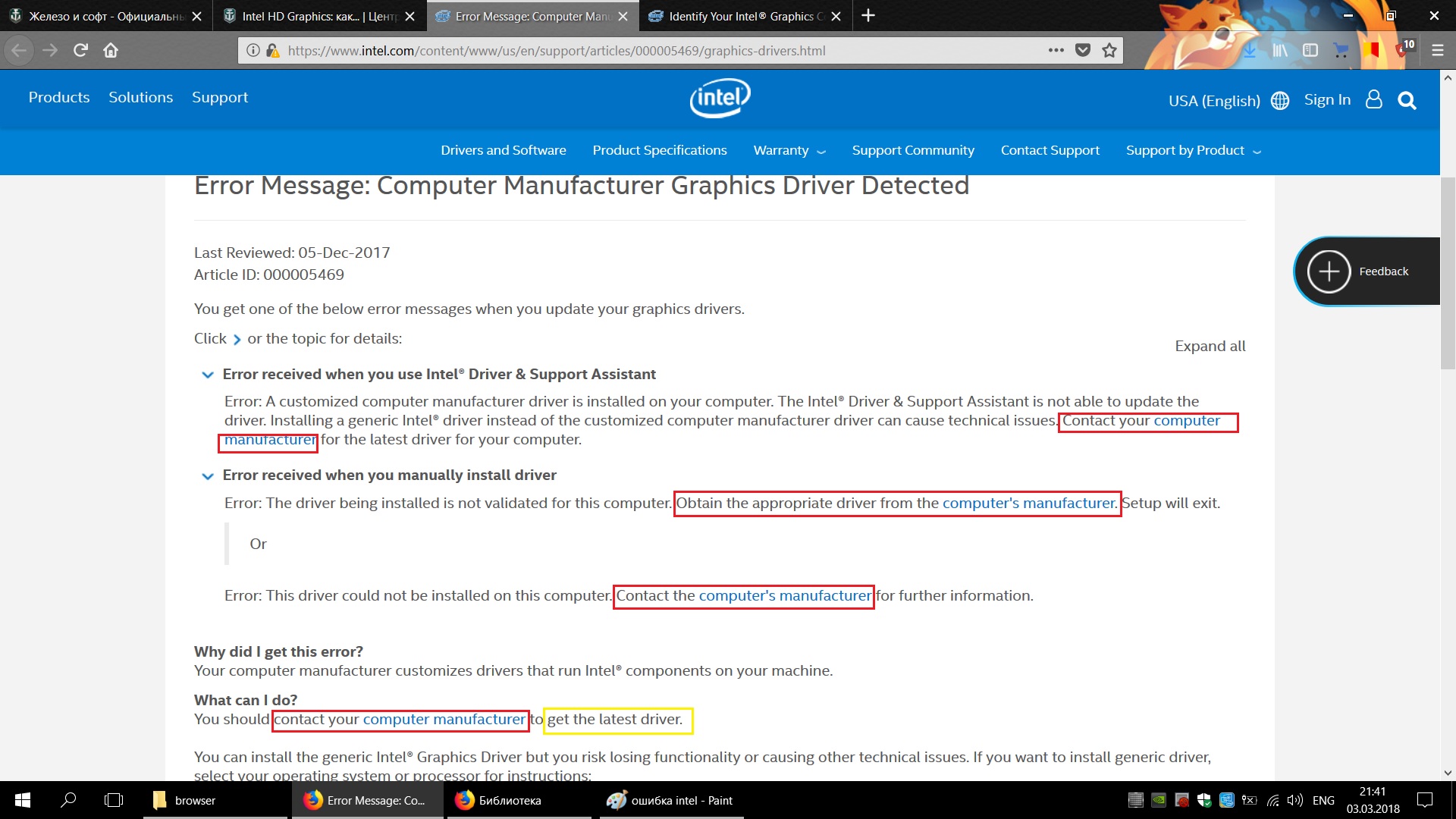
Task: Open the USA (English) region selector
Action: 1228,101
